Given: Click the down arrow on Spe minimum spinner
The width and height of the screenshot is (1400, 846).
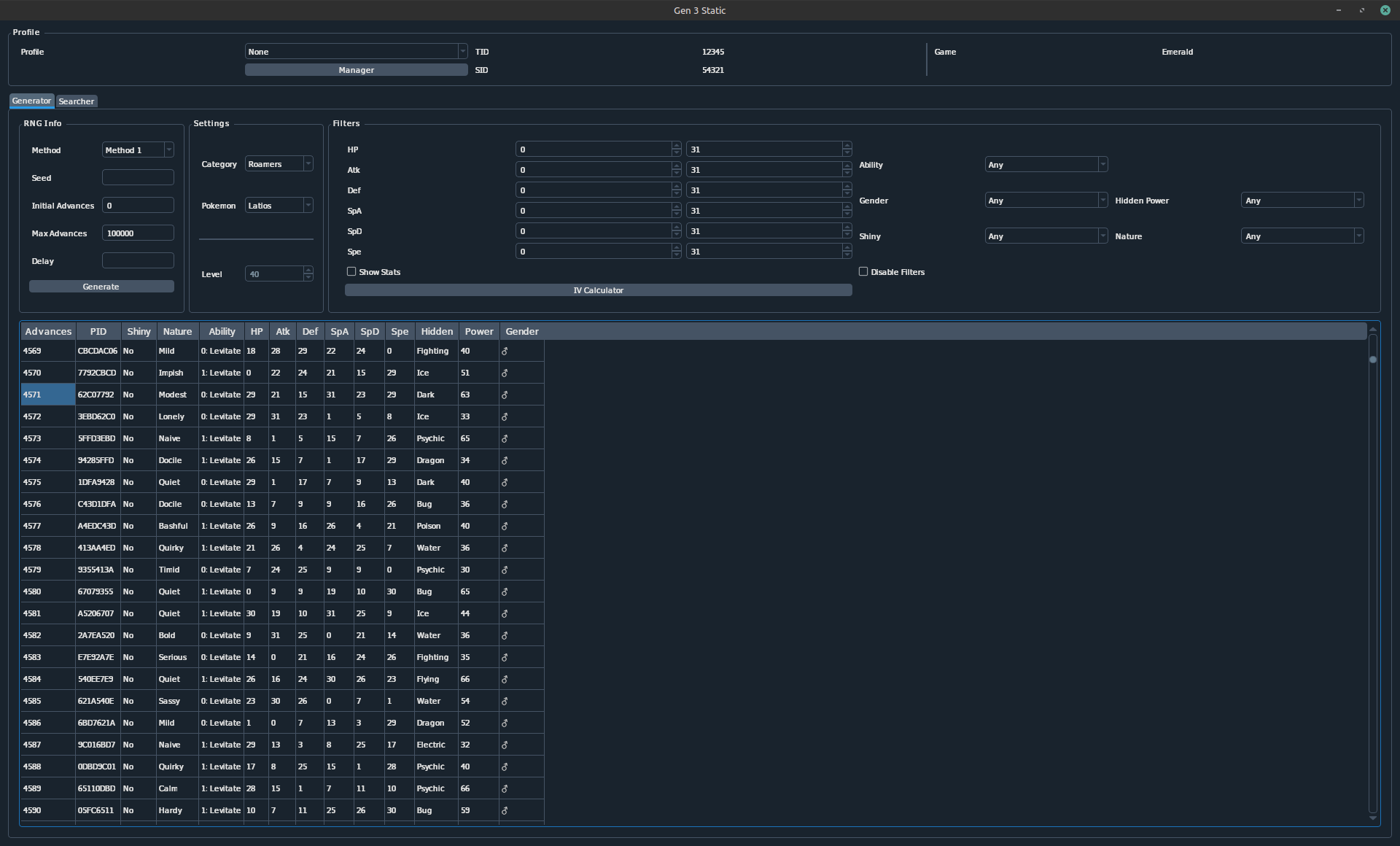Looking at the screenshot, I should coord(676,255).
